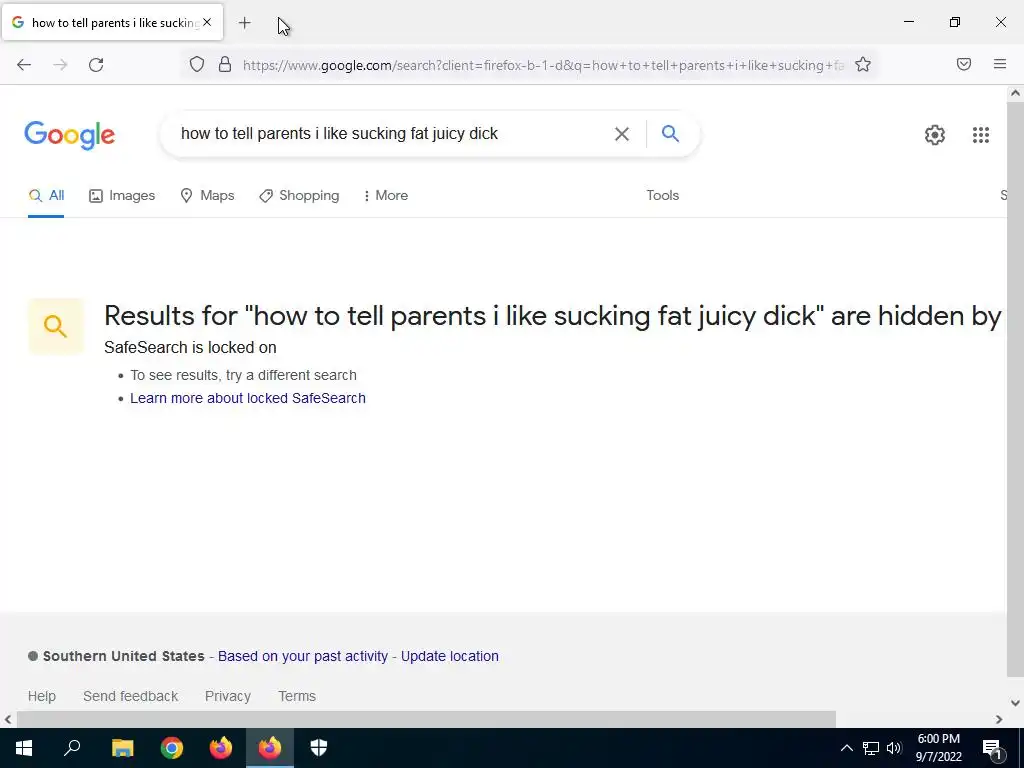Image resolution: width=1024 pixels, height=768 pixels.
Task: Open the Terms footer link
Action: (x=297, y=696)
